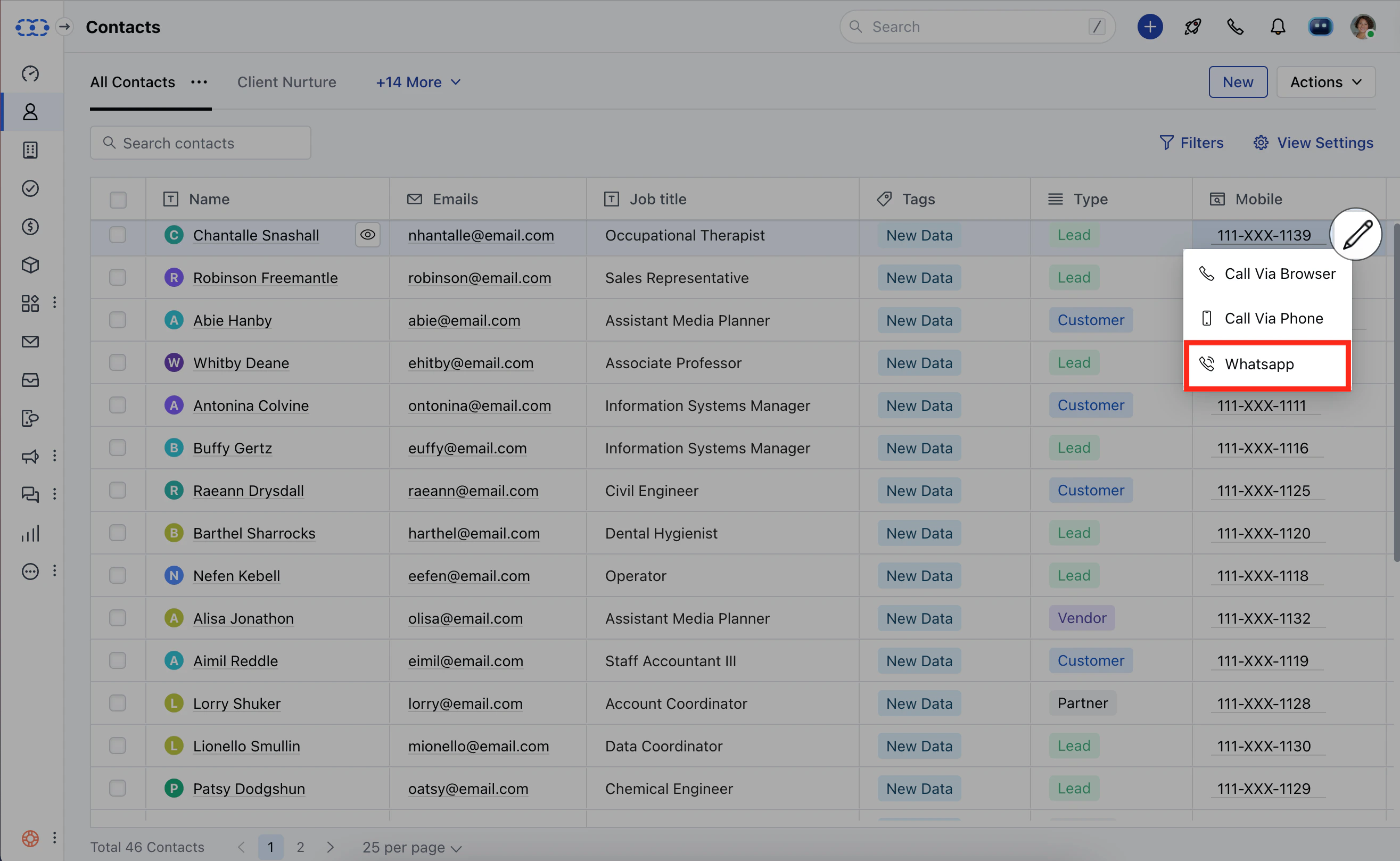The width and height of the screenshot is (1400, 861).
Task: Select Call Via Browser menu option
Action: 1267,274
